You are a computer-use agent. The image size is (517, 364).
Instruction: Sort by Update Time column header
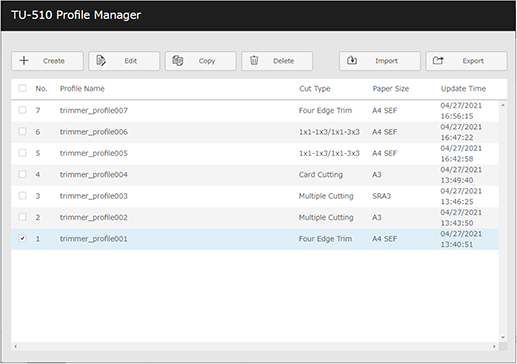coord(463,89)
